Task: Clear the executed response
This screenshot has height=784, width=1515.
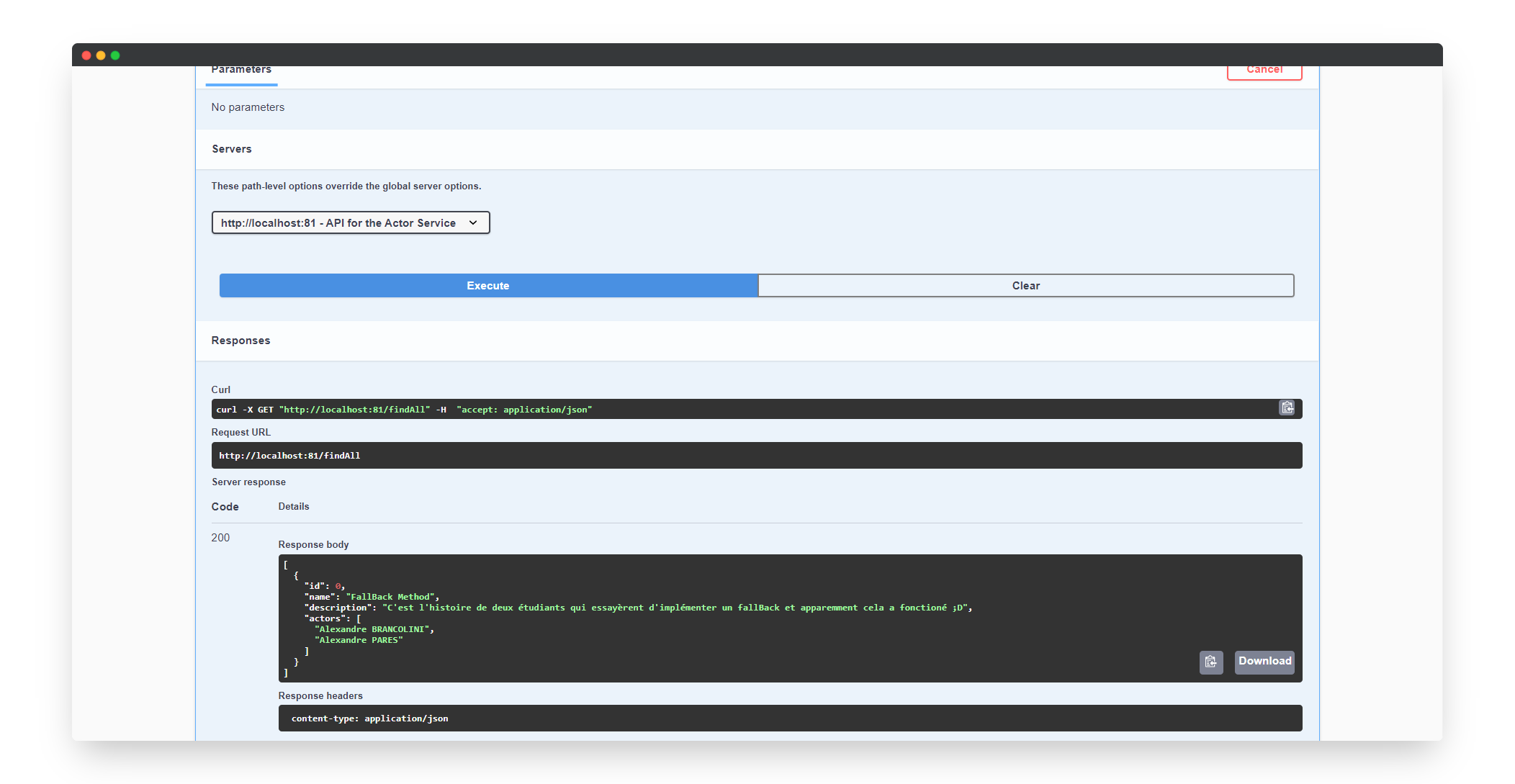Action: 1025,286
